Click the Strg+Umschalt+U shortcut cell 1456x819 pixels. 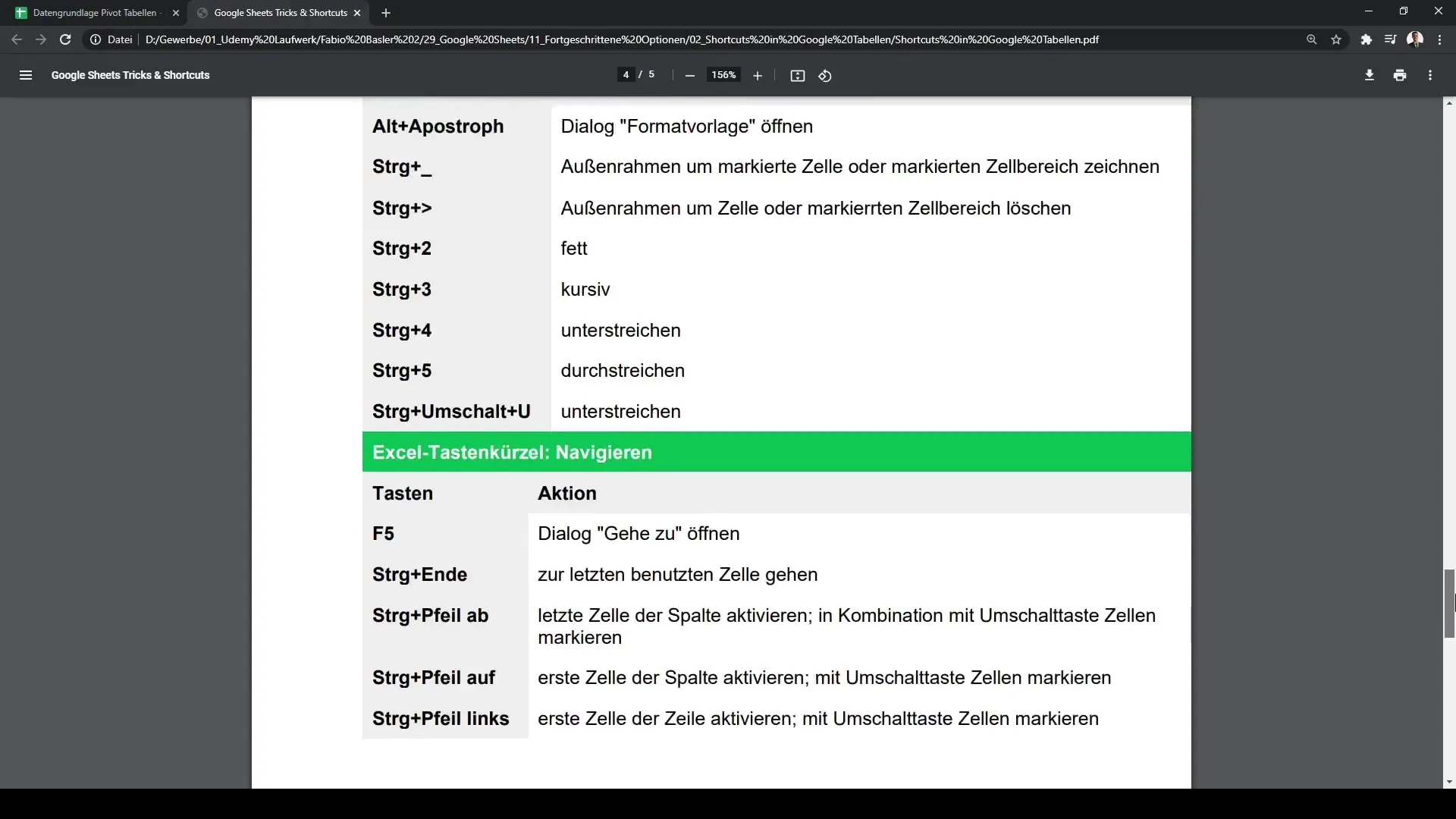point(457,411)
